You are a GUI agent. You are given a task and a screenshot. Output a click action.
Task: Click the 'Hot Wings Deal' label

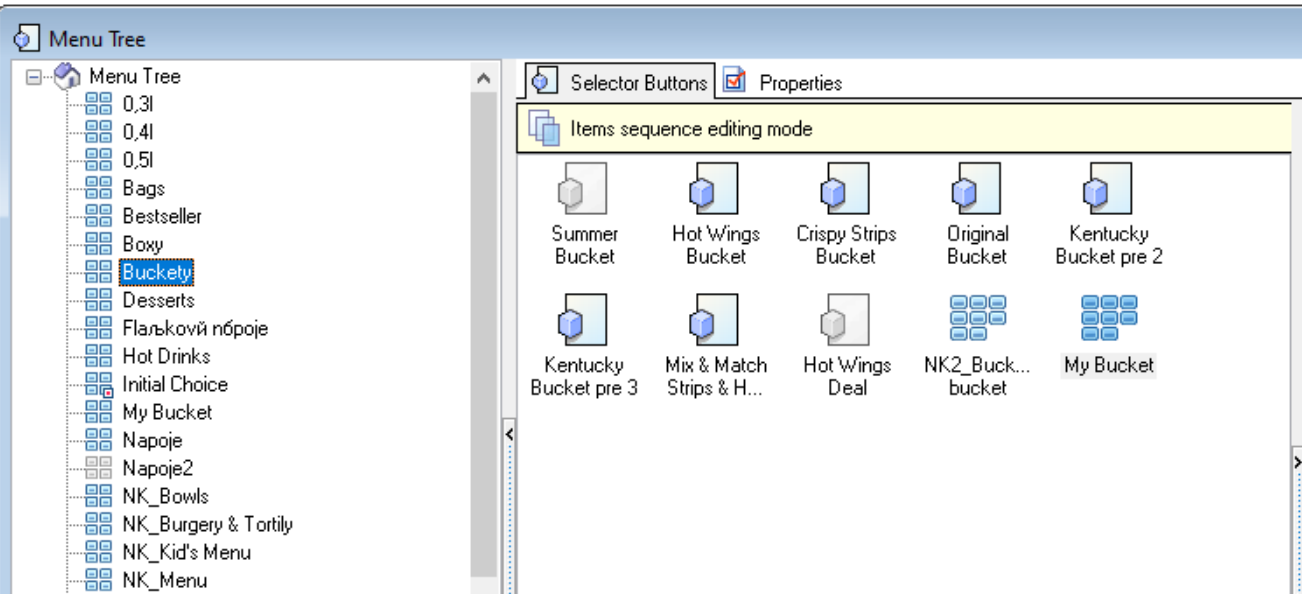pos(846,377)
